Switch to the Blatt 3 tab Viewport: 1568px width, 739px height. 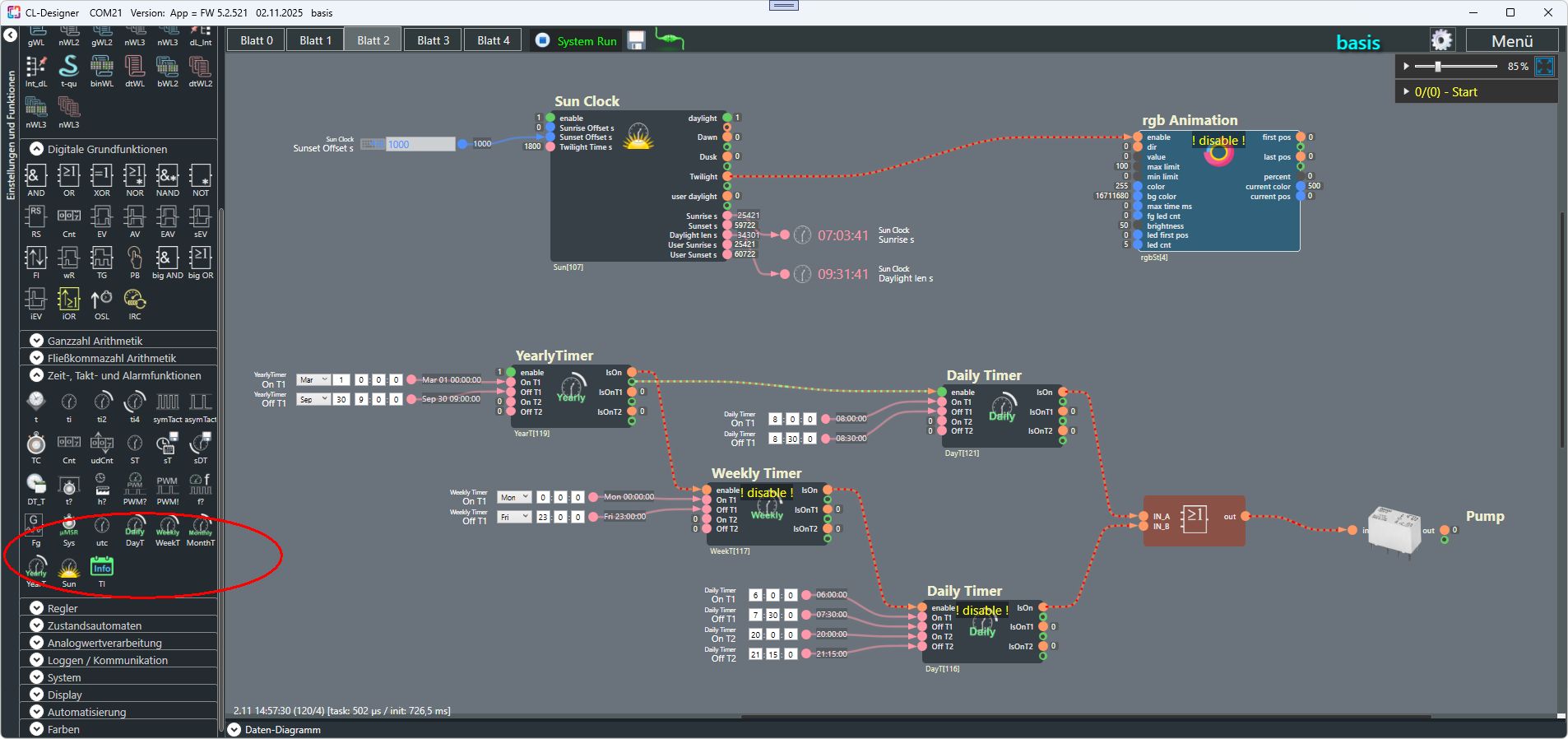tap(433, 40)
